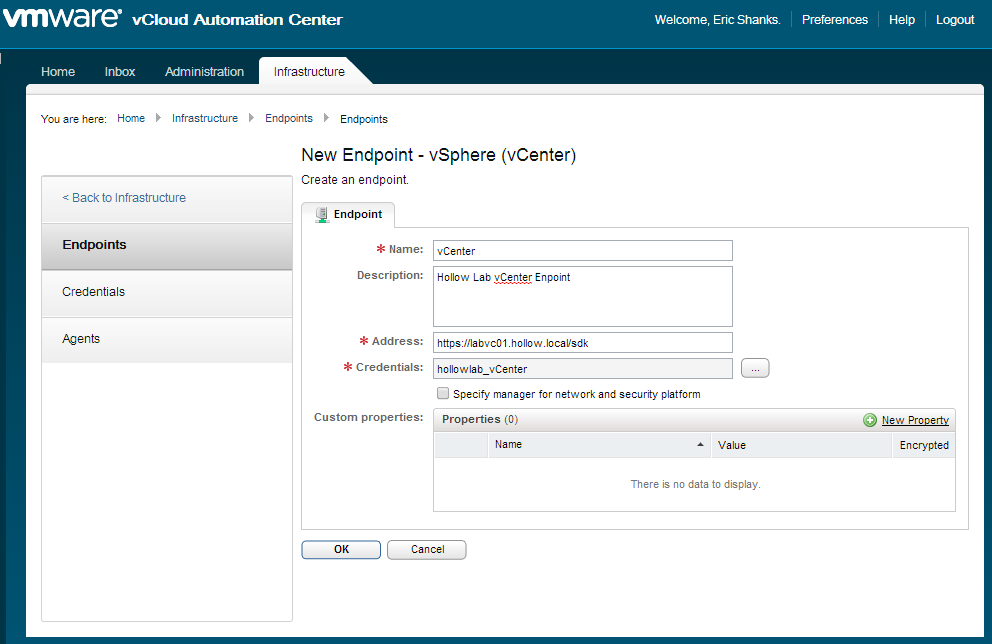This screenshot has width=992, height=644.
Task: Click the Endpoint tab server icon
Action: pos(321,214)
